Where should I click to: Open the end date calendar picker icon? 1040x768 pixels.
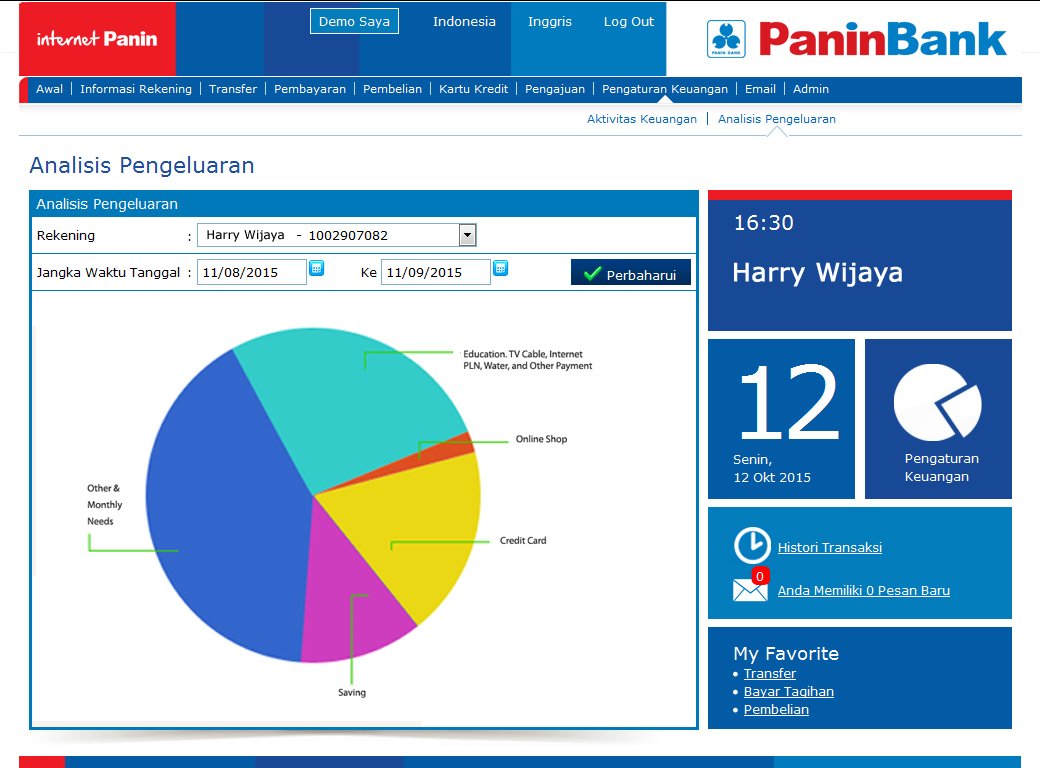501,268
